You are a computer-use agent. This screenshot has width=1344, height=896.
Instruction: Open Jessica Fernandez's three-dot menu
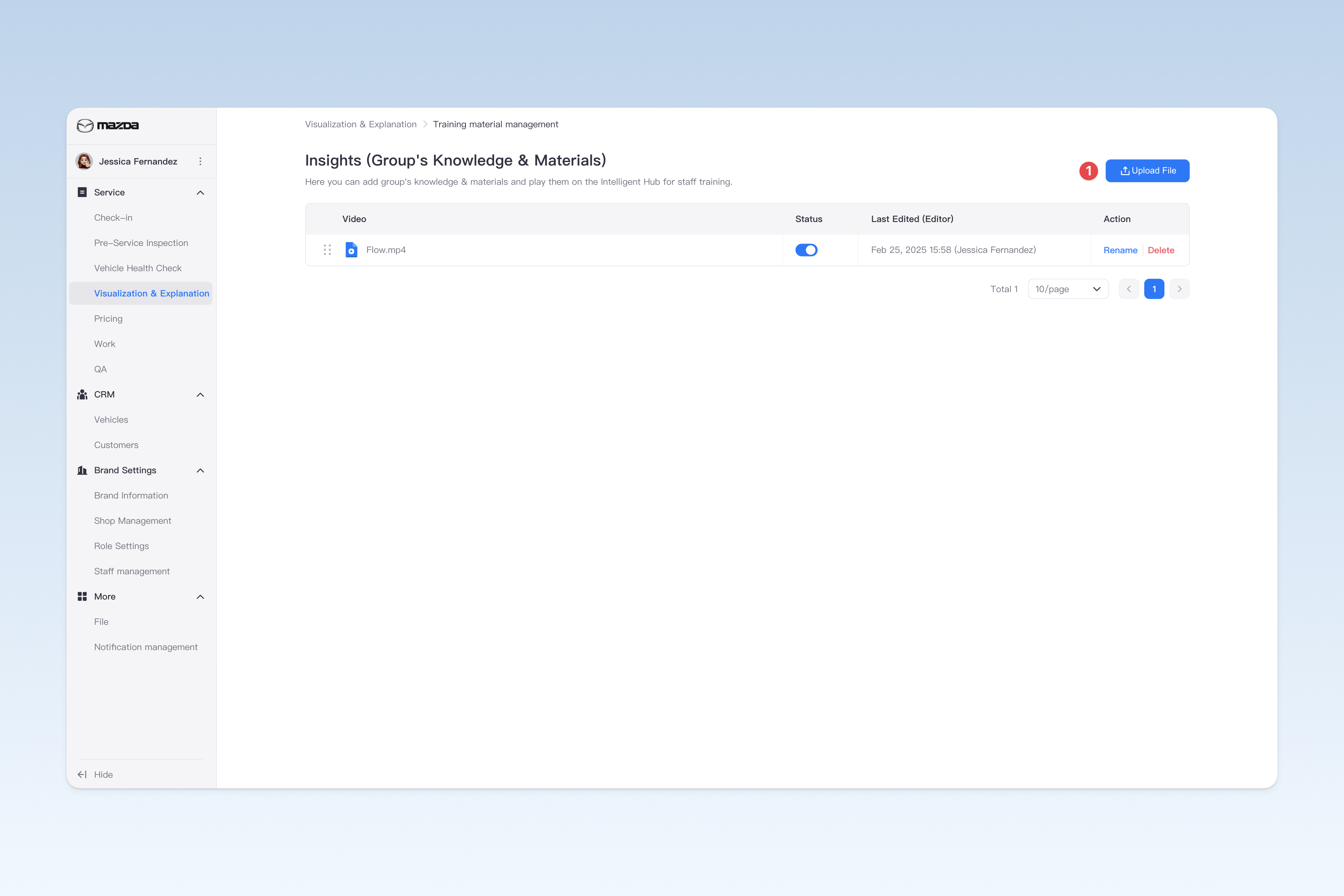(200, 162)
